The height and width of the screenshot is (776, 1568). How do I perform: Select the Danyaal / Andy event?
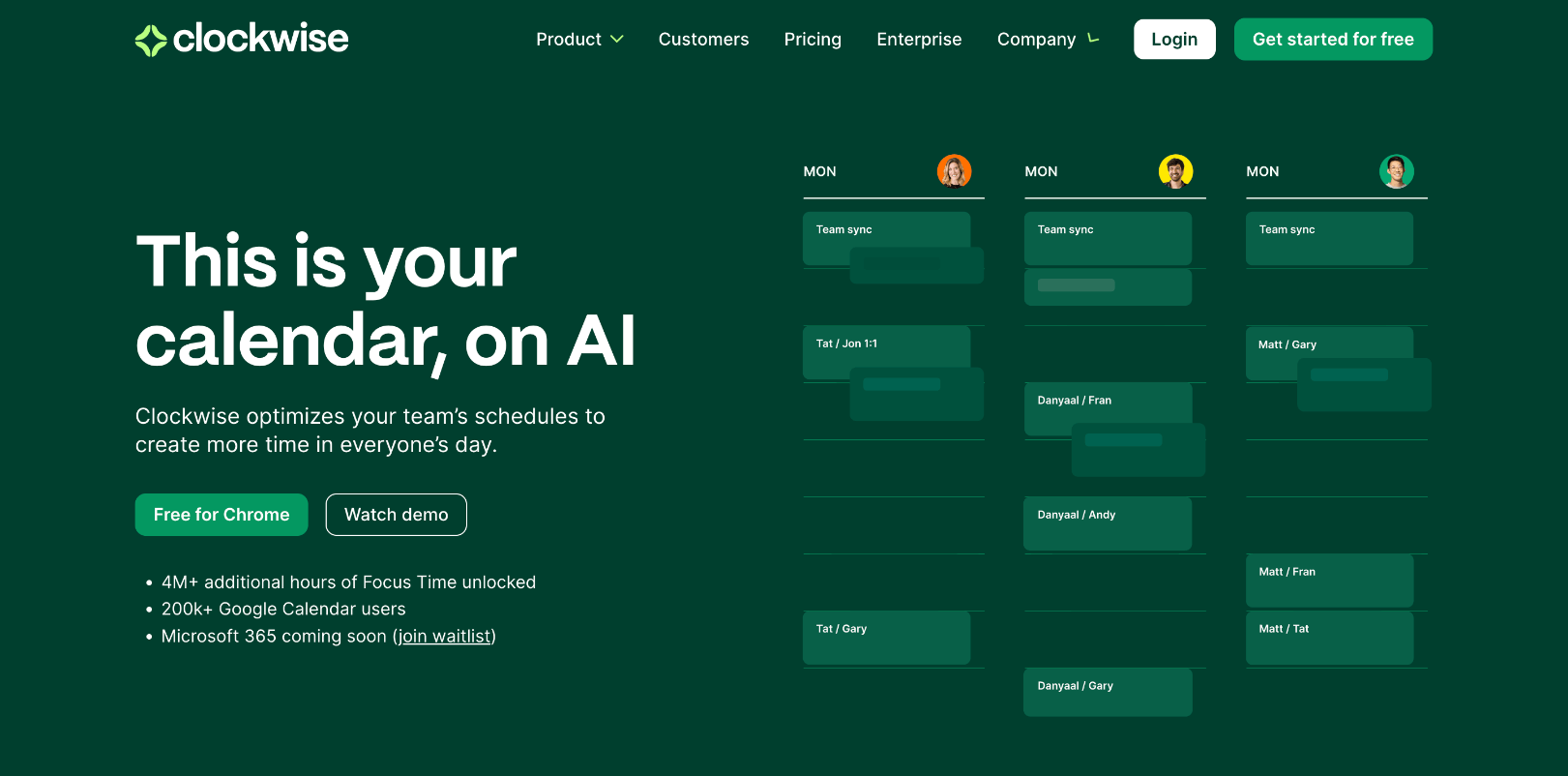[x=1108, y=523]
